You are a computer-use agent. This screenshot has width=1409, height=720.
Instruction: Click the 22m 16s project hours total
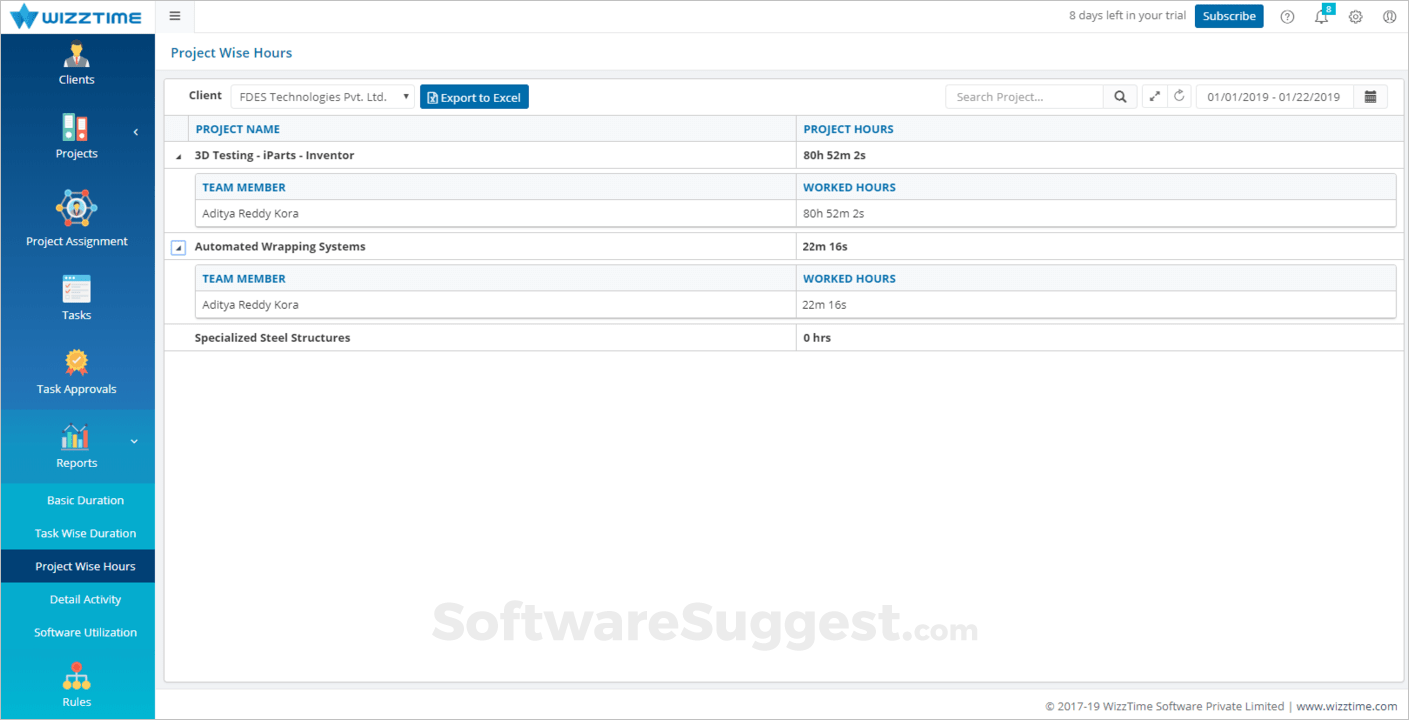(825, 247)
